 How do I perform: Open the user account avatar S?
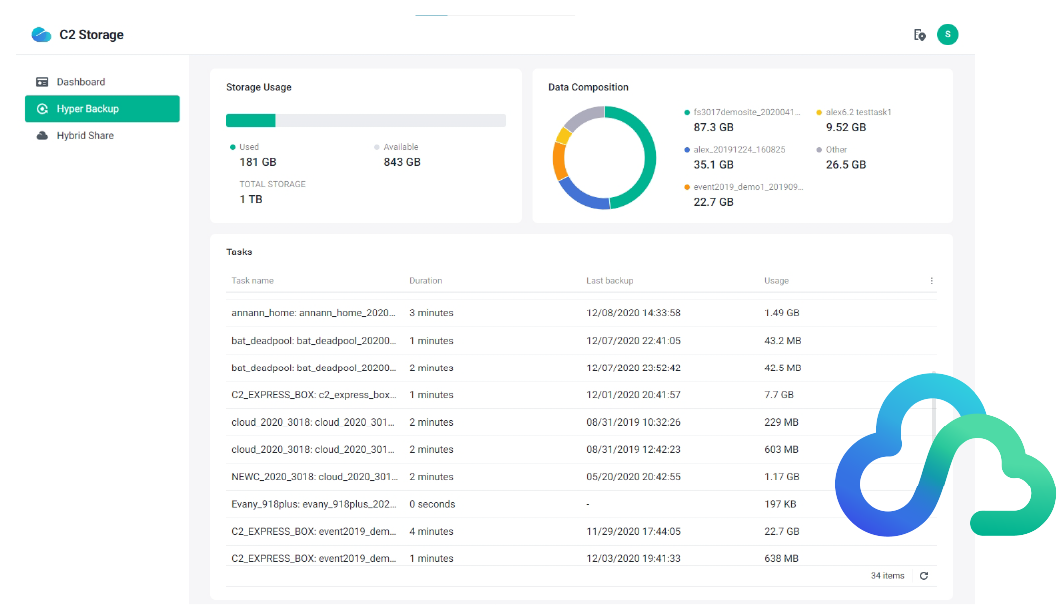coord(948,34)
